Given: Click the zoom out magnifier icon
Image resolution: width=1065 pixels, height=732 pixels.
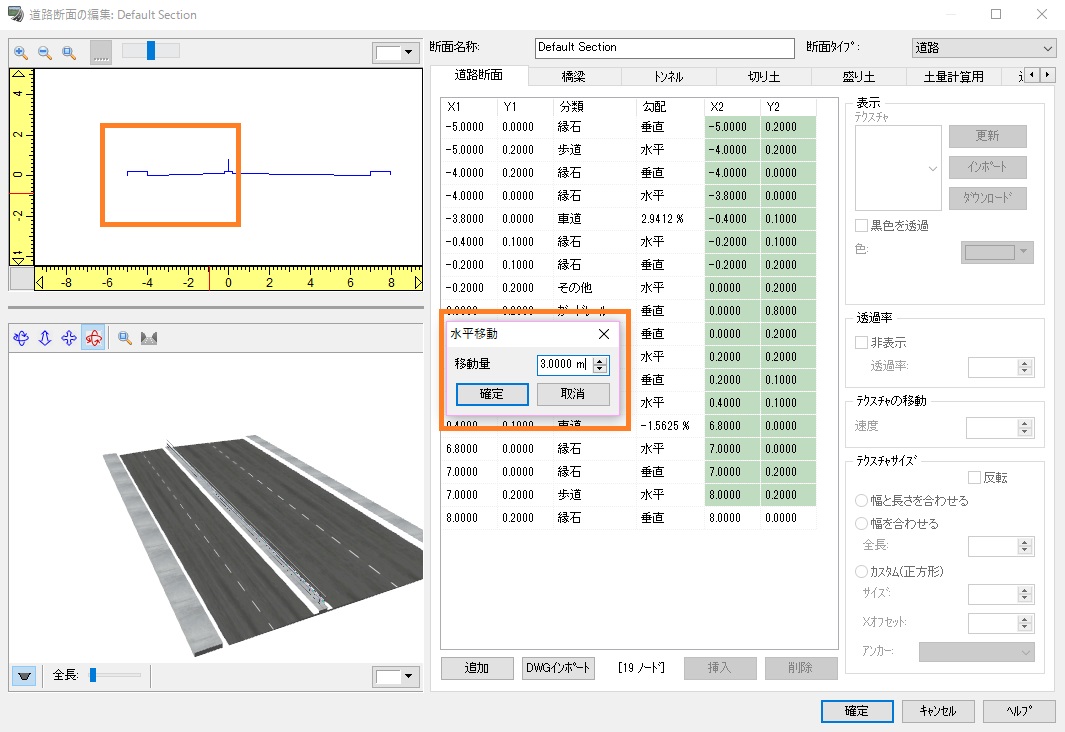Looking at the screenshot, I should [45, 52].
